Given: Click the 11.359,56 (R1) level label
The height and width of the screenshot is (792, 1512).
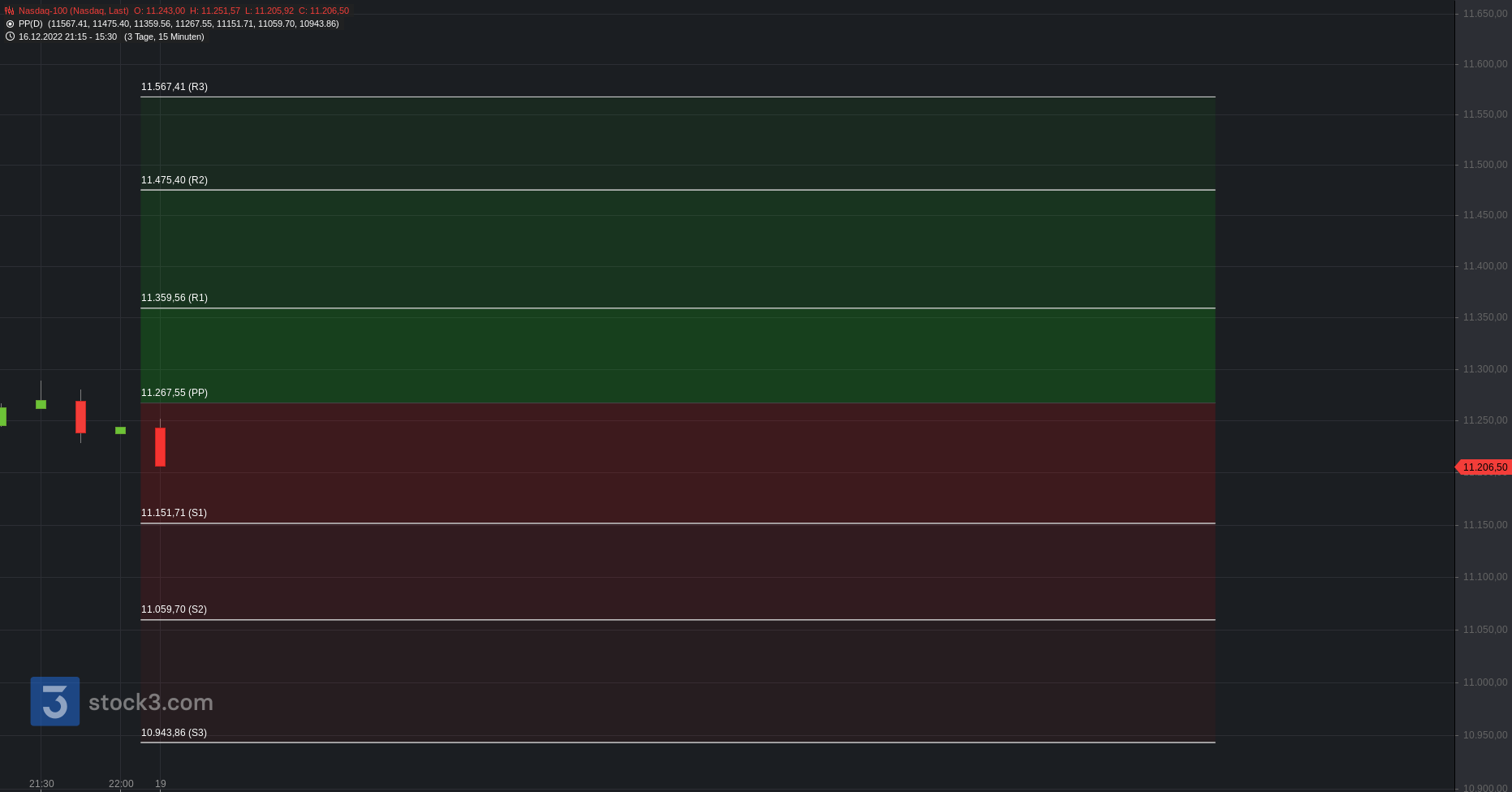Looking at the screenshot, I should coord(174,298).
